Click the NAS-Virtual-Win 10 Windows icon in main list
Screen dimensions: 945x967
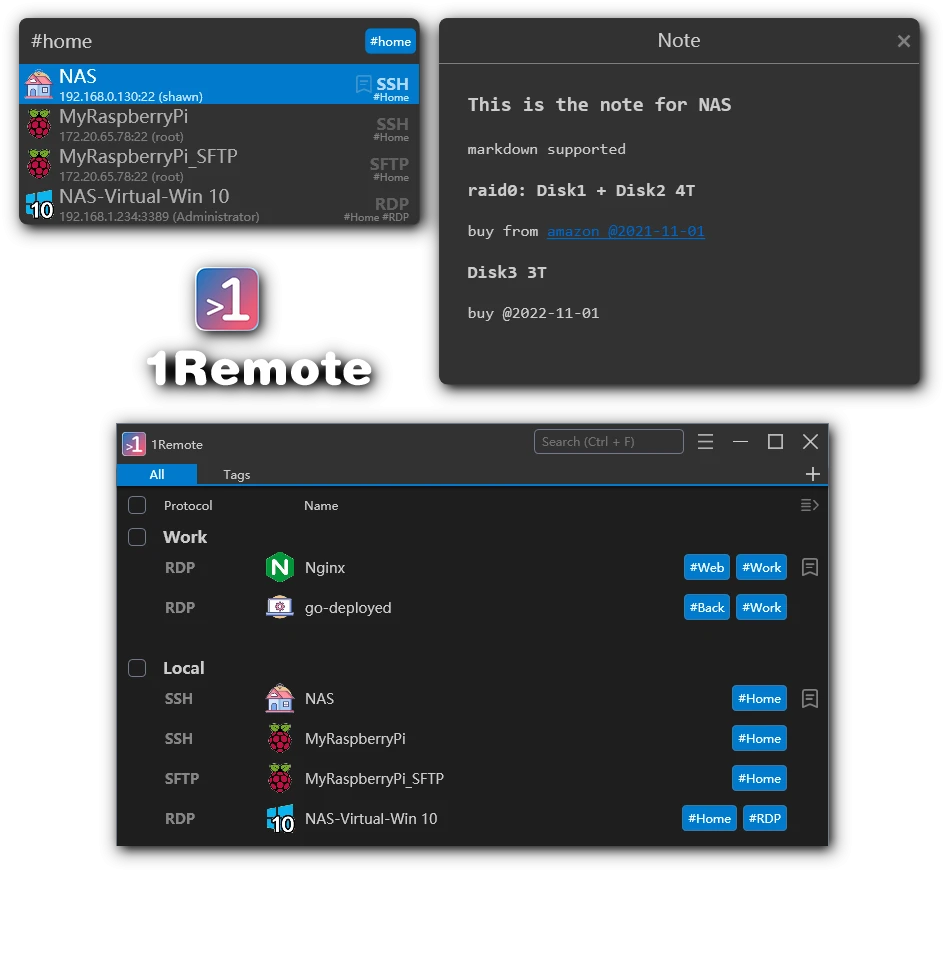point(280,819)
